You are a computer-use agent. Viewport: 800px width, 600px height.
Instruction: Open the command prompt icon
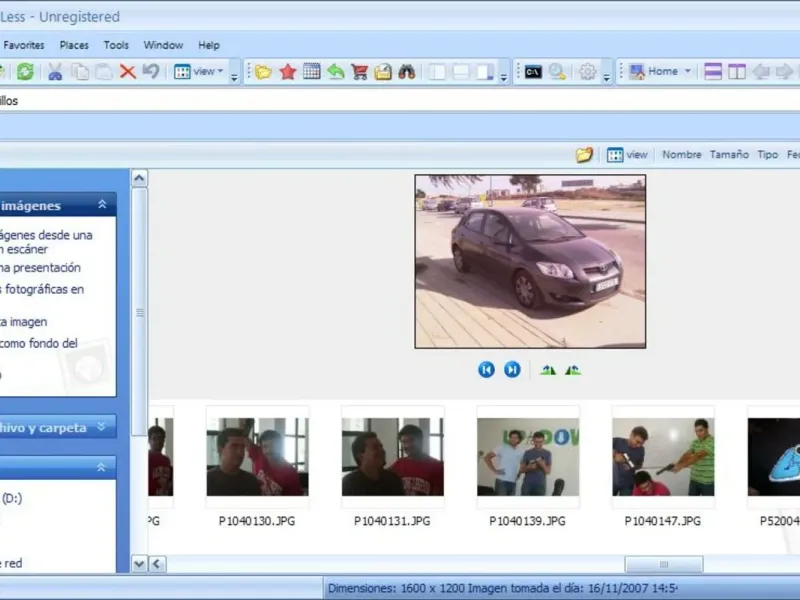533,71
